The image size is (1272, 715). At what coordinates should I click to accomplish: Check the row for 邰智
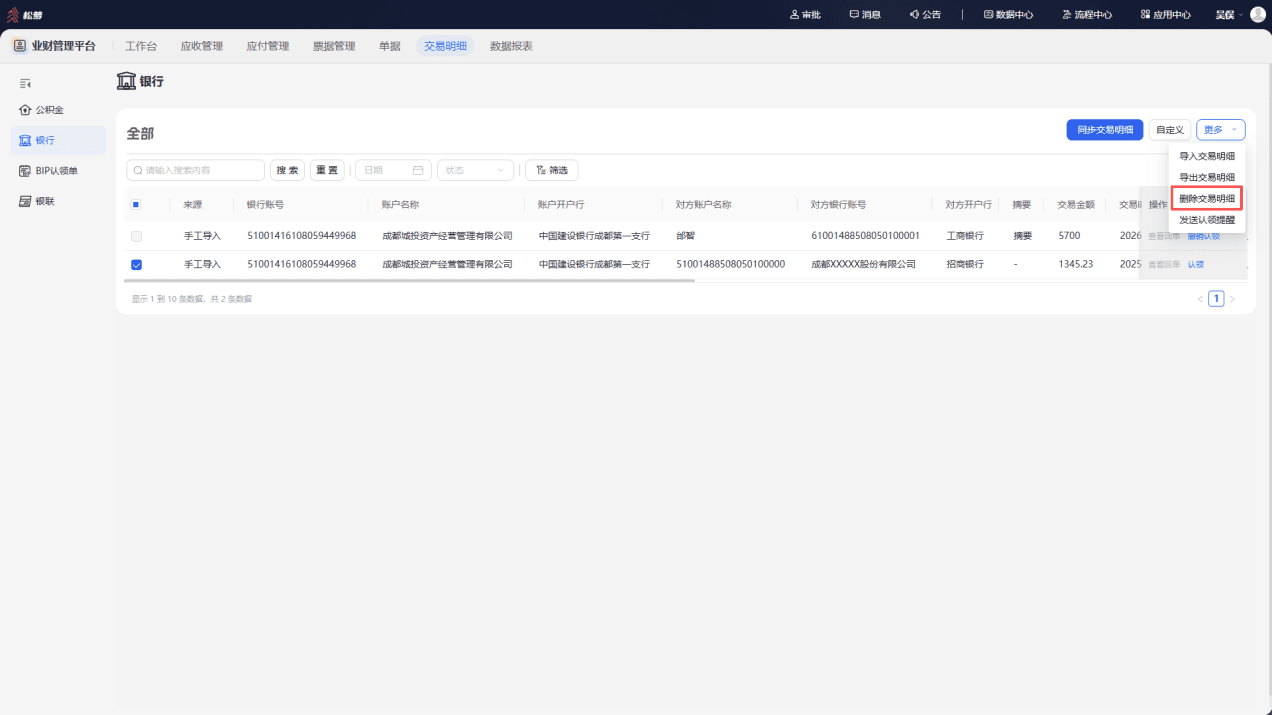coord(136,236)
